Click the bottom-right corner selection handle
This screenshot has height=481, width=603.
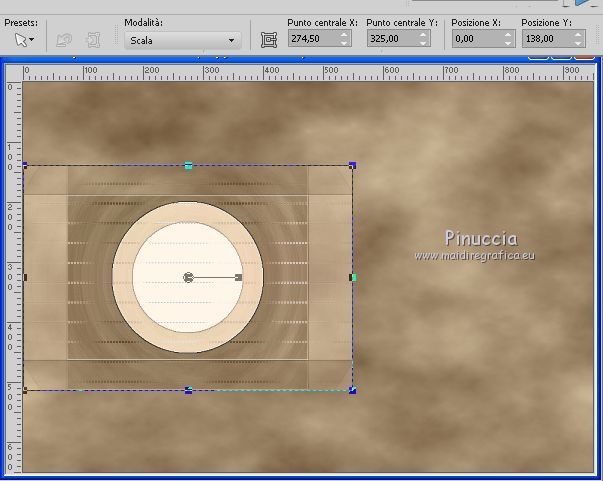(x=352, y=390)
